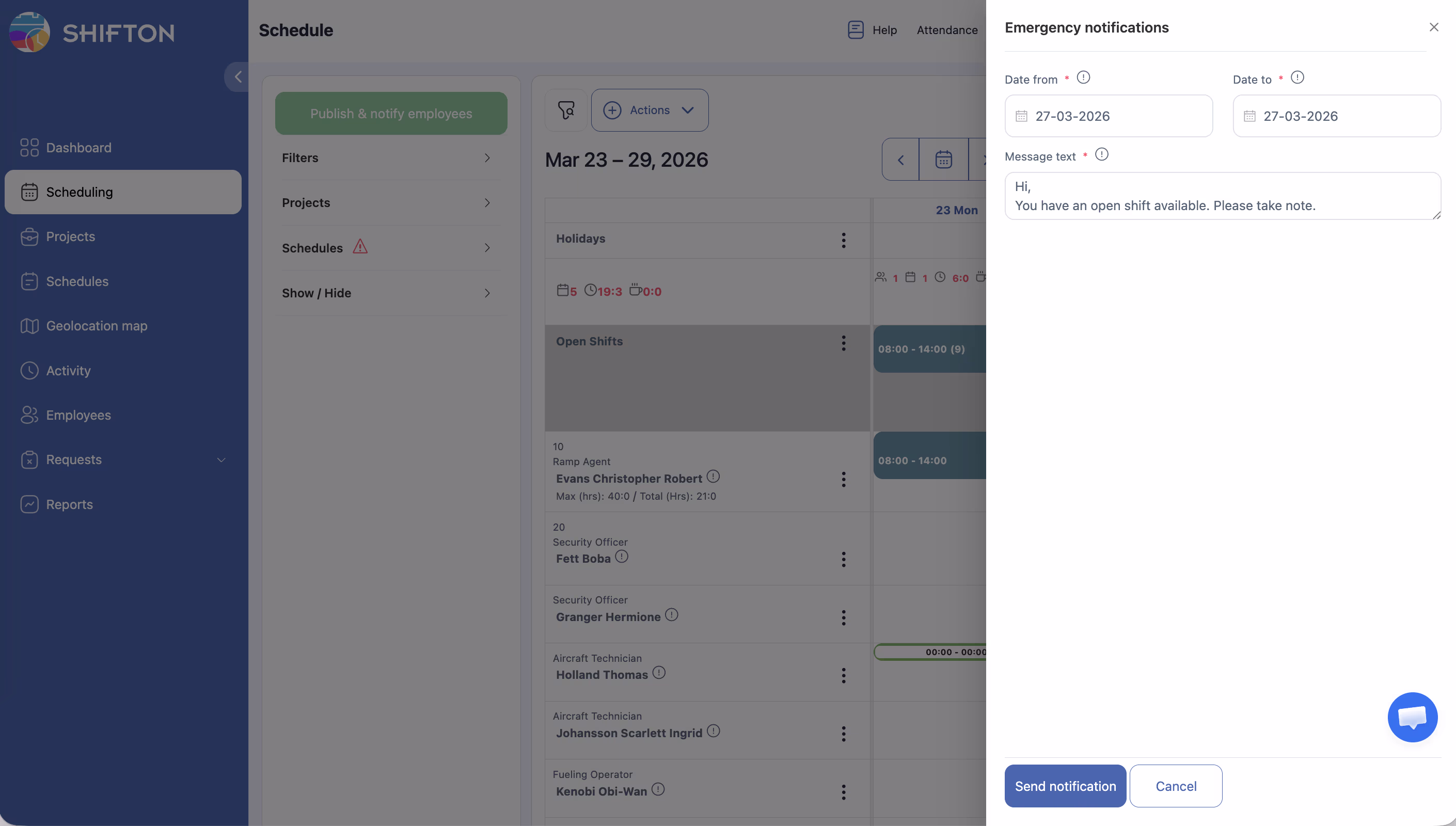Click the Date to input field

(1336, 116)
